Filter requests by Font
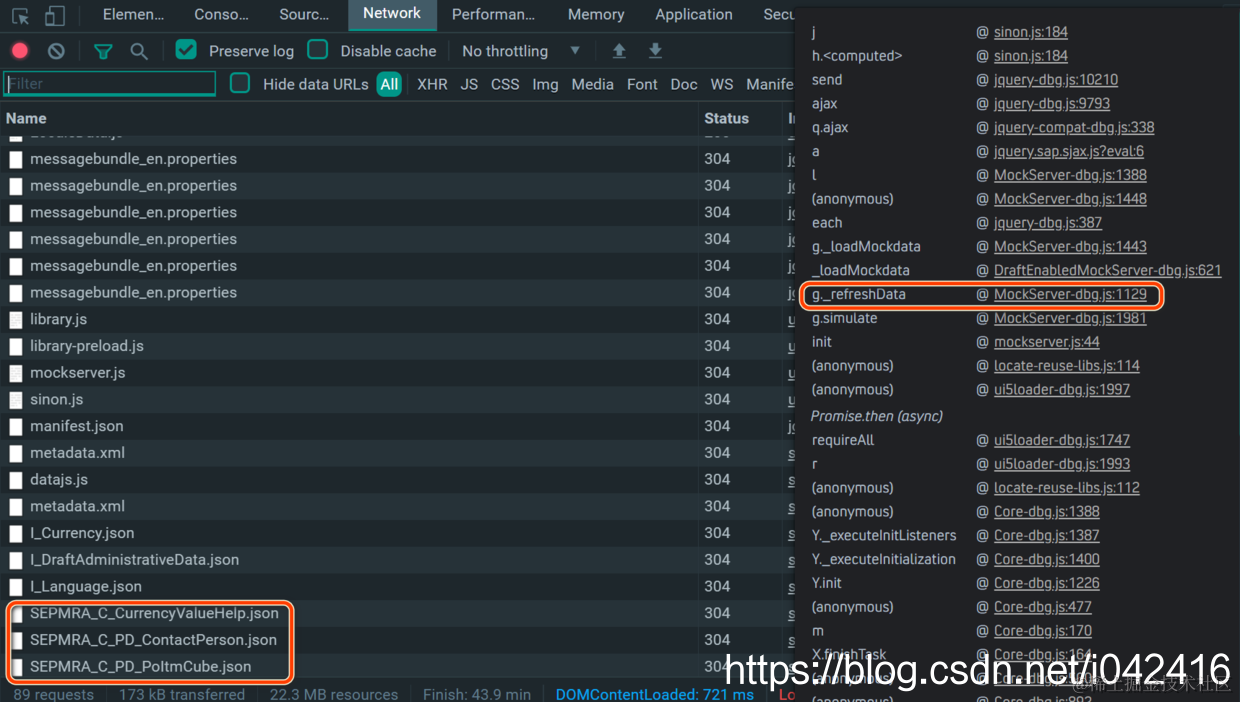 (642, 85)
